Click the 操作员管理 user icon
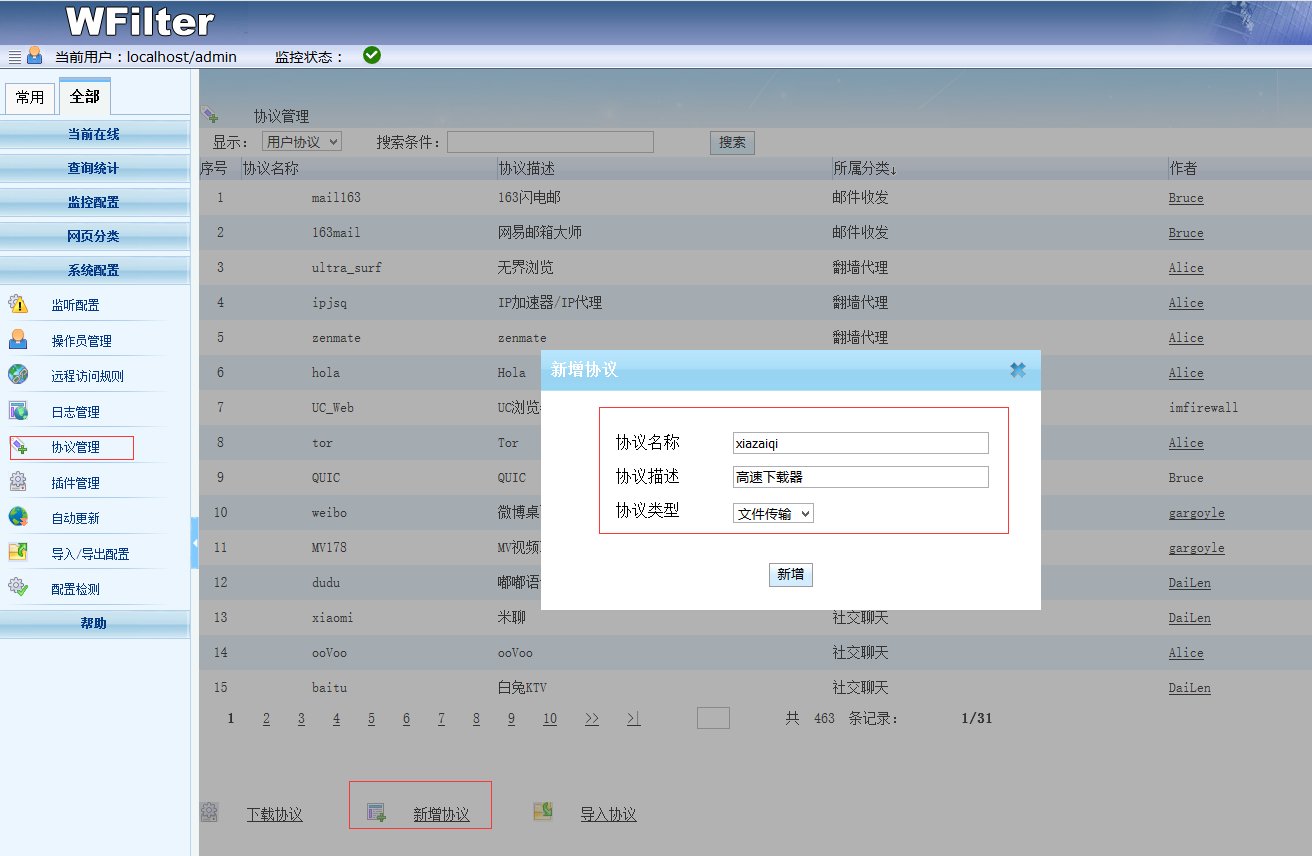 18,340
